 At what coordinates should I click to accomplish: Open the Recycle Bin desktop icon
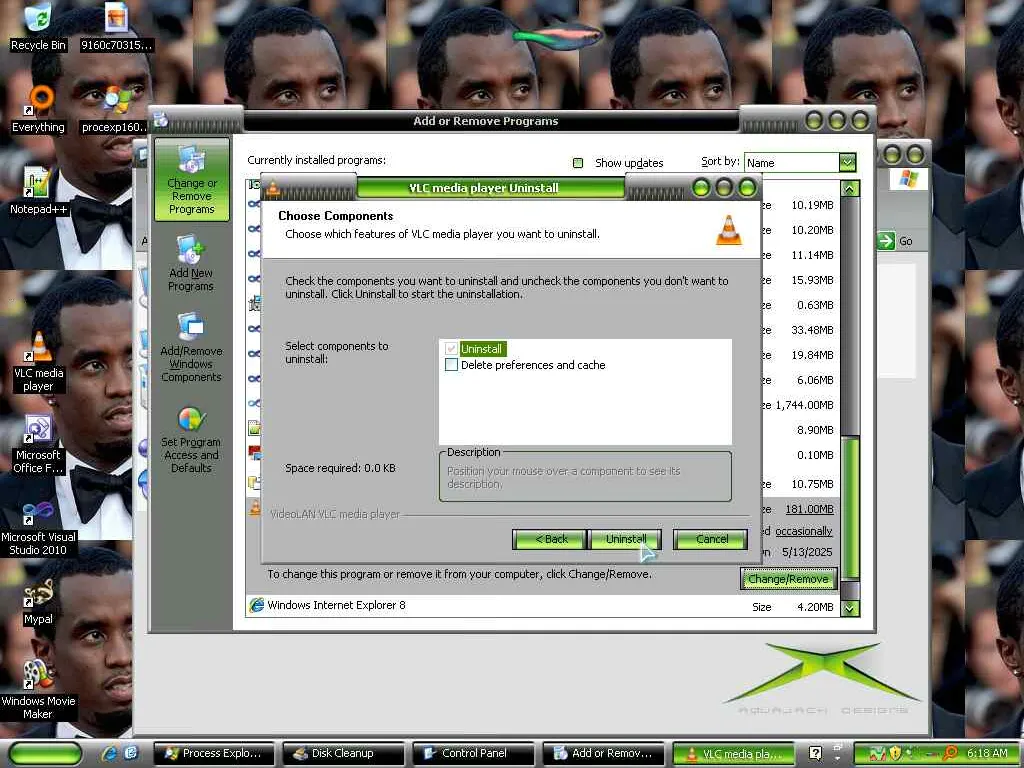tap(38, 27)
